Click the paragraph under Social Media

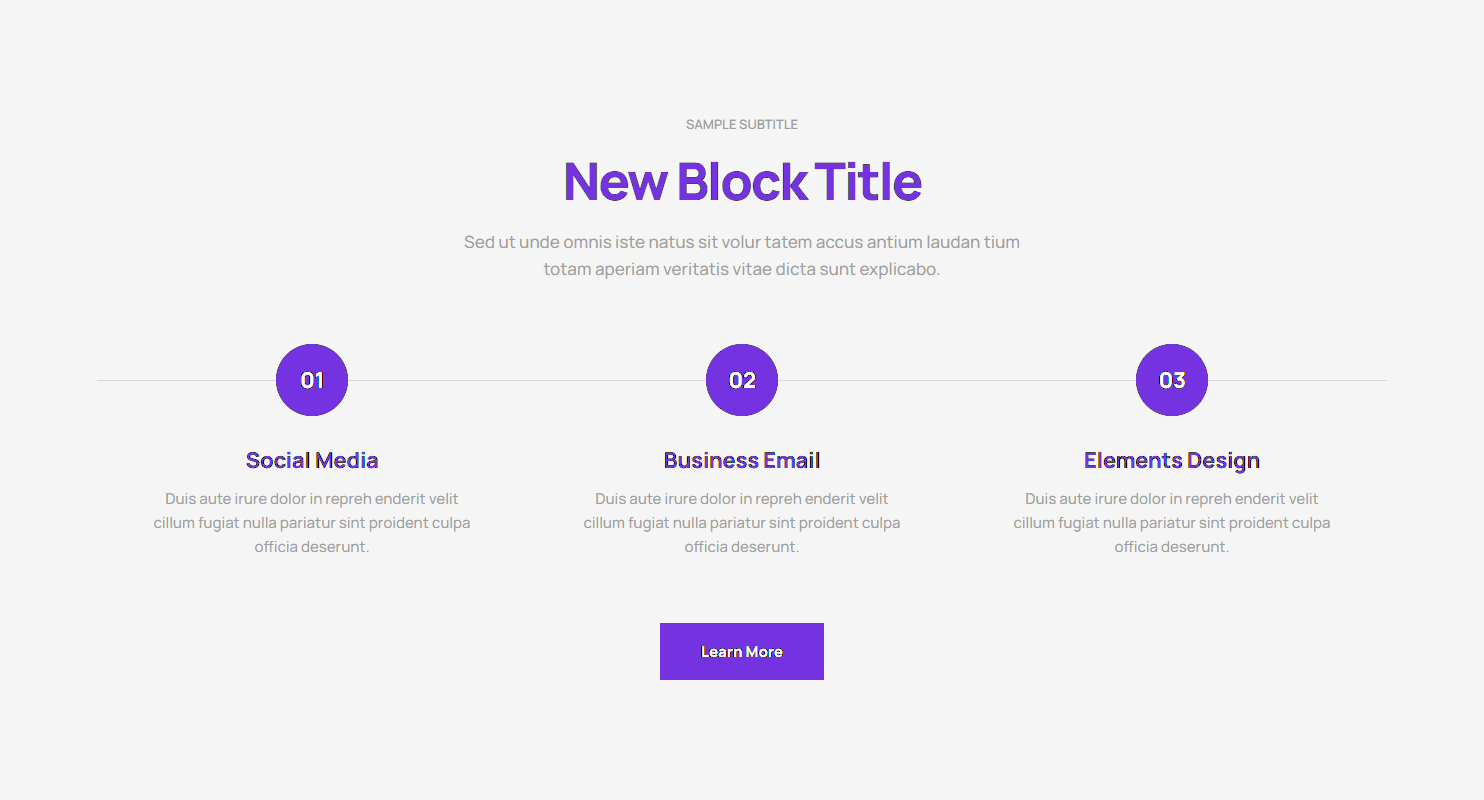(312, 523)
